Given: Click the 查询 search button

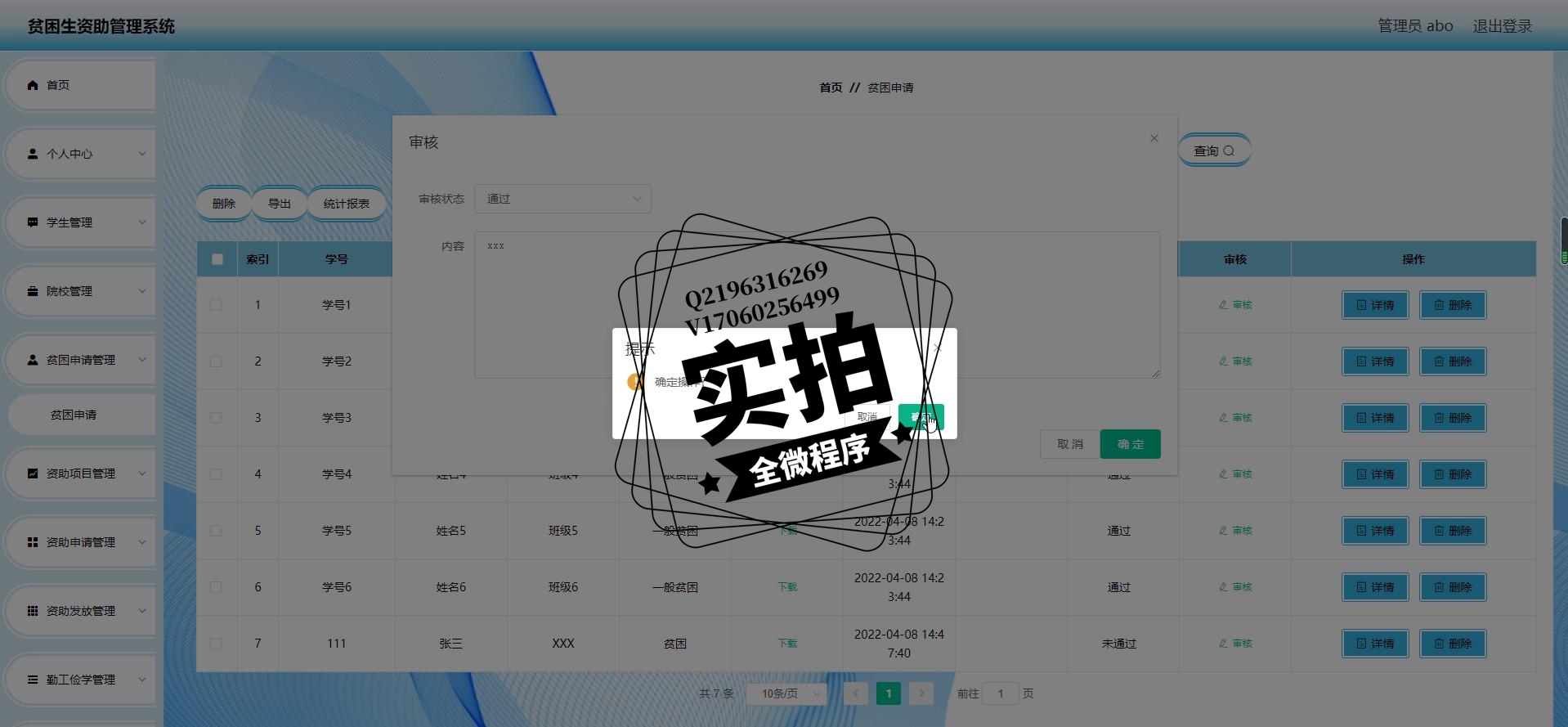Looking at the screenshot, I should [1214, 150].
